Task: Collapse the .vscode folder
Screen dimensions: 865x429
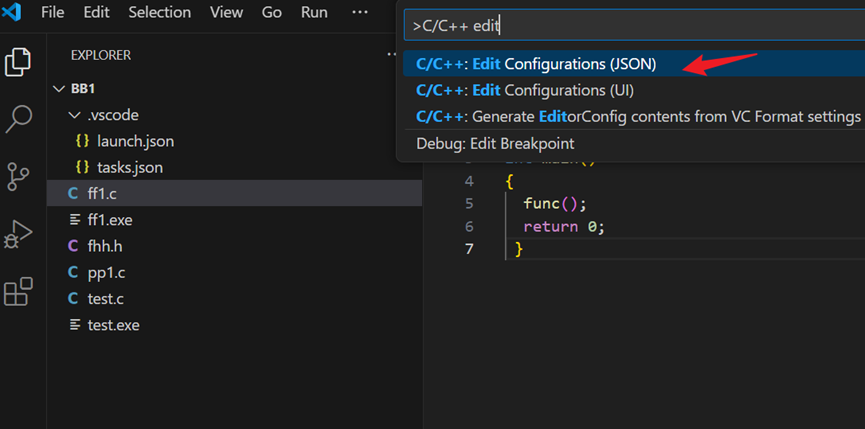Action: (74, 115)
